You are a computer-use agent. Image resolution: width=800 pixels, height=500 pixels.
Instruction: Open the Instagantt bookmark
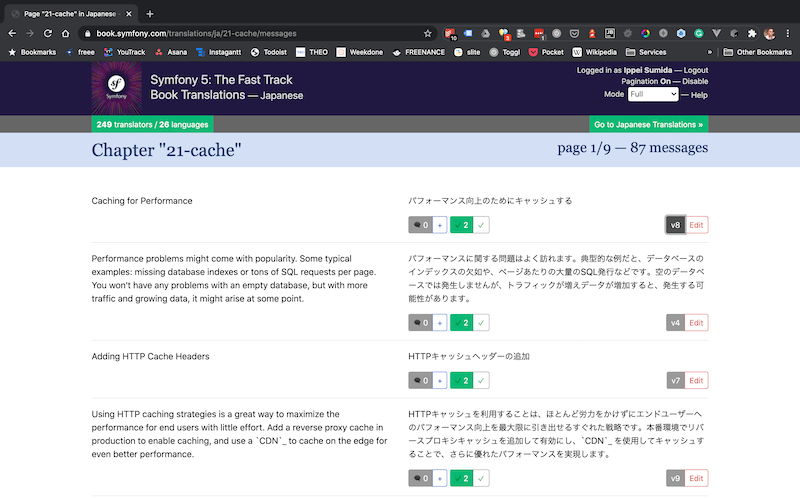219,52
